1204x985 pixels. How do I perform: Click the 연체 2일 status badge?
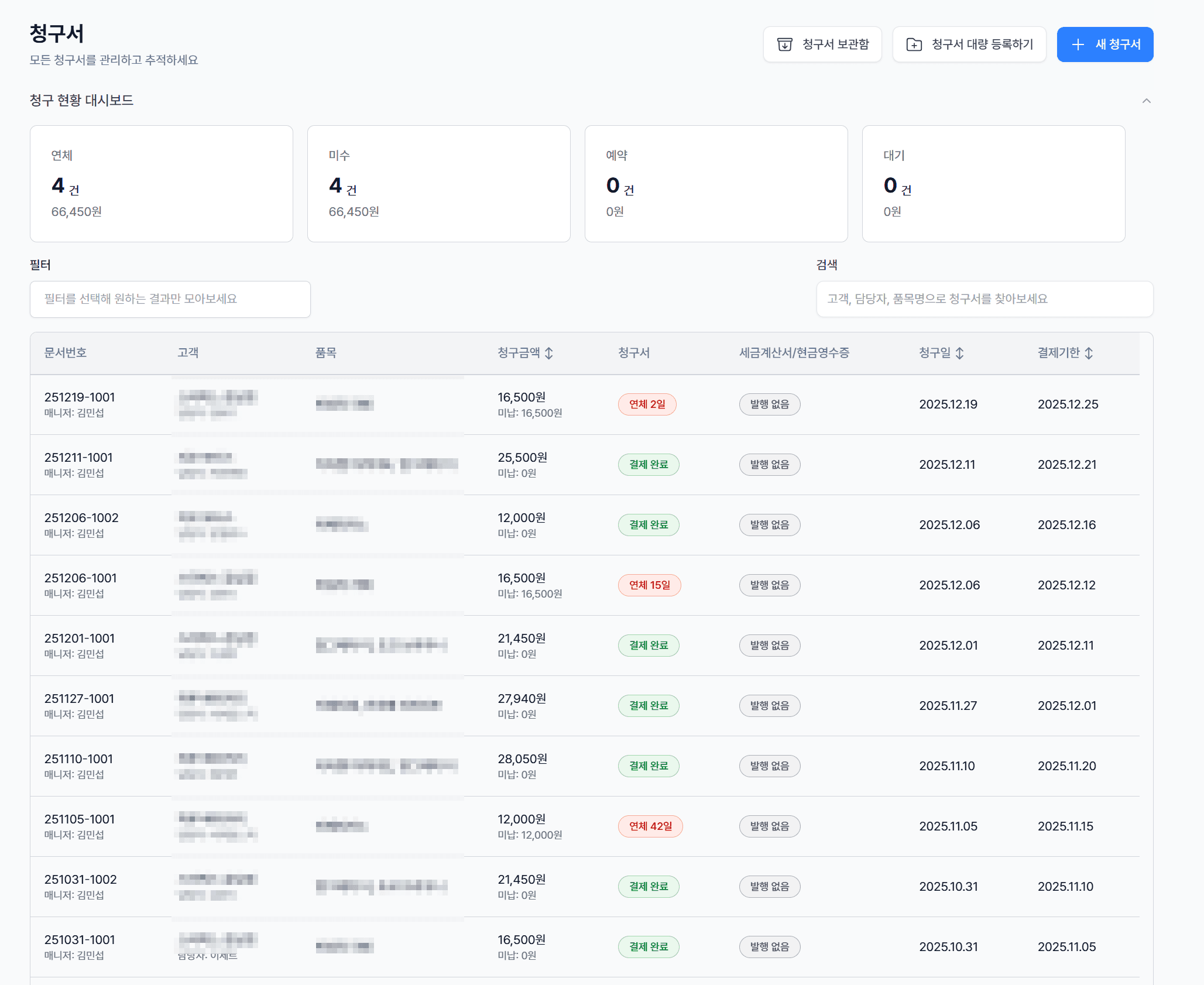pos(647,404)
